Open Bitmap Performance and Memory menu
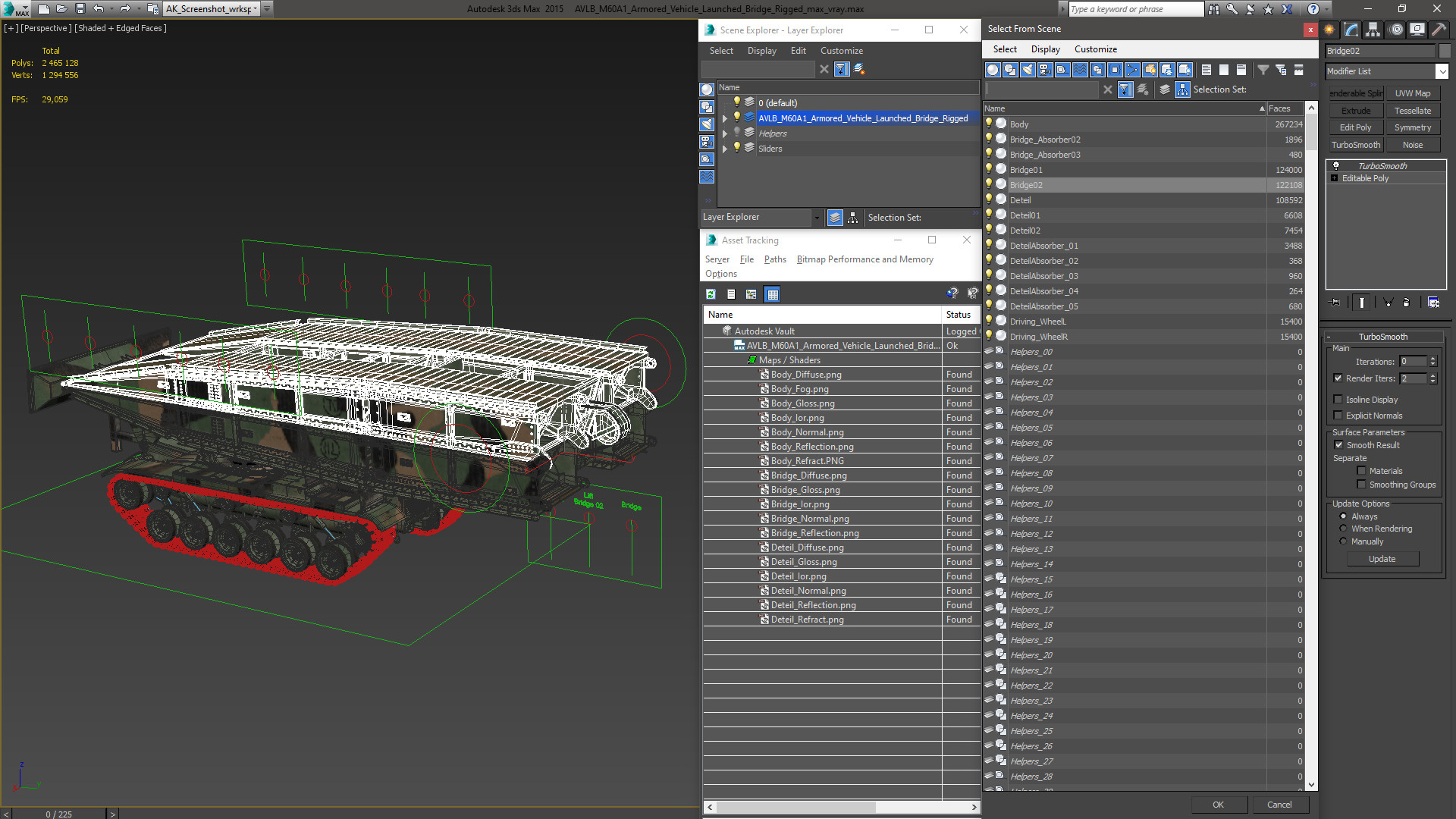This screenshot has width=1456, height=819. [x=864, y=259]
